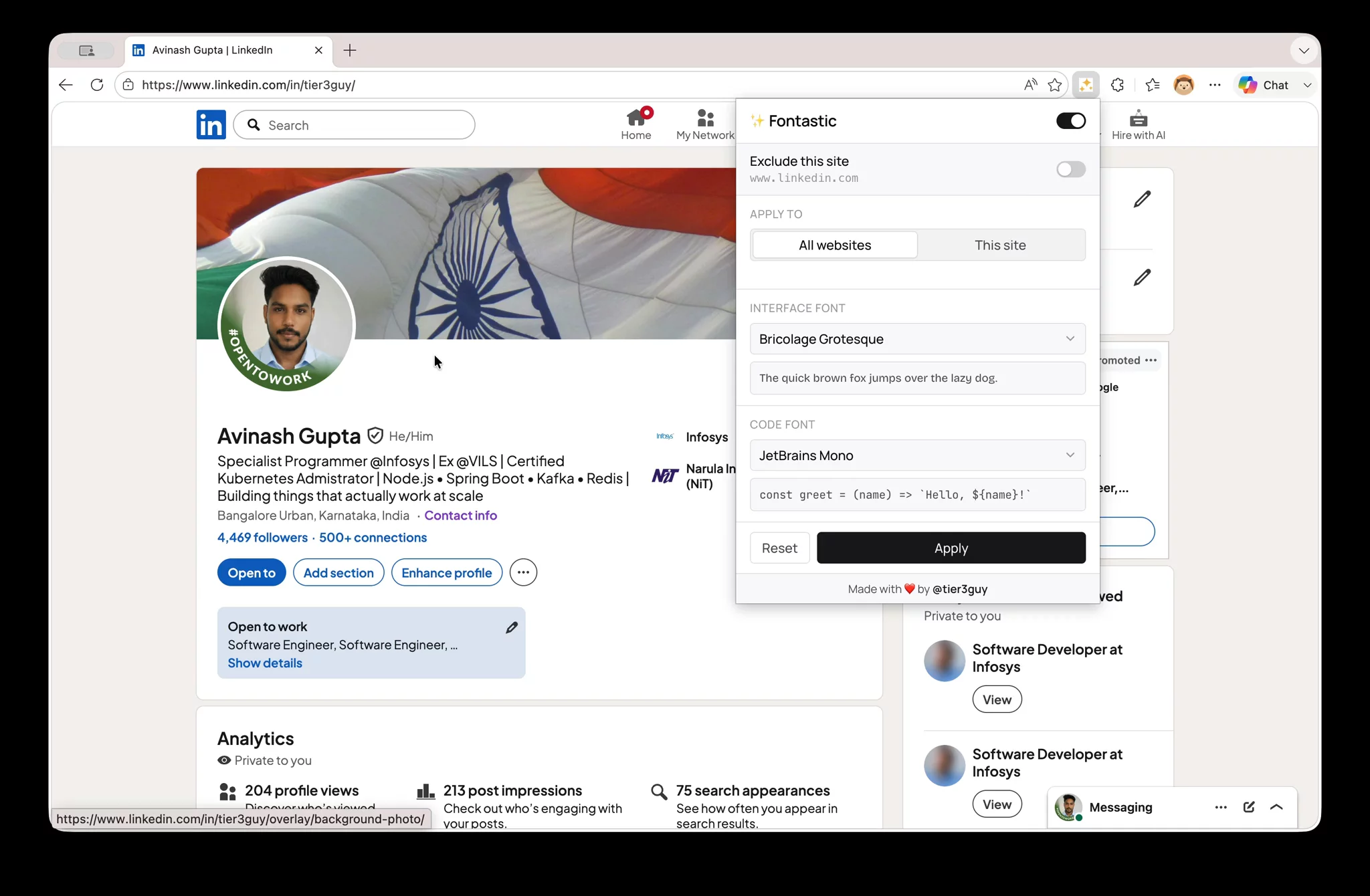Open the promoted ad options ellipsis
Screen dimensions: 1370x896
[1151, 360]
